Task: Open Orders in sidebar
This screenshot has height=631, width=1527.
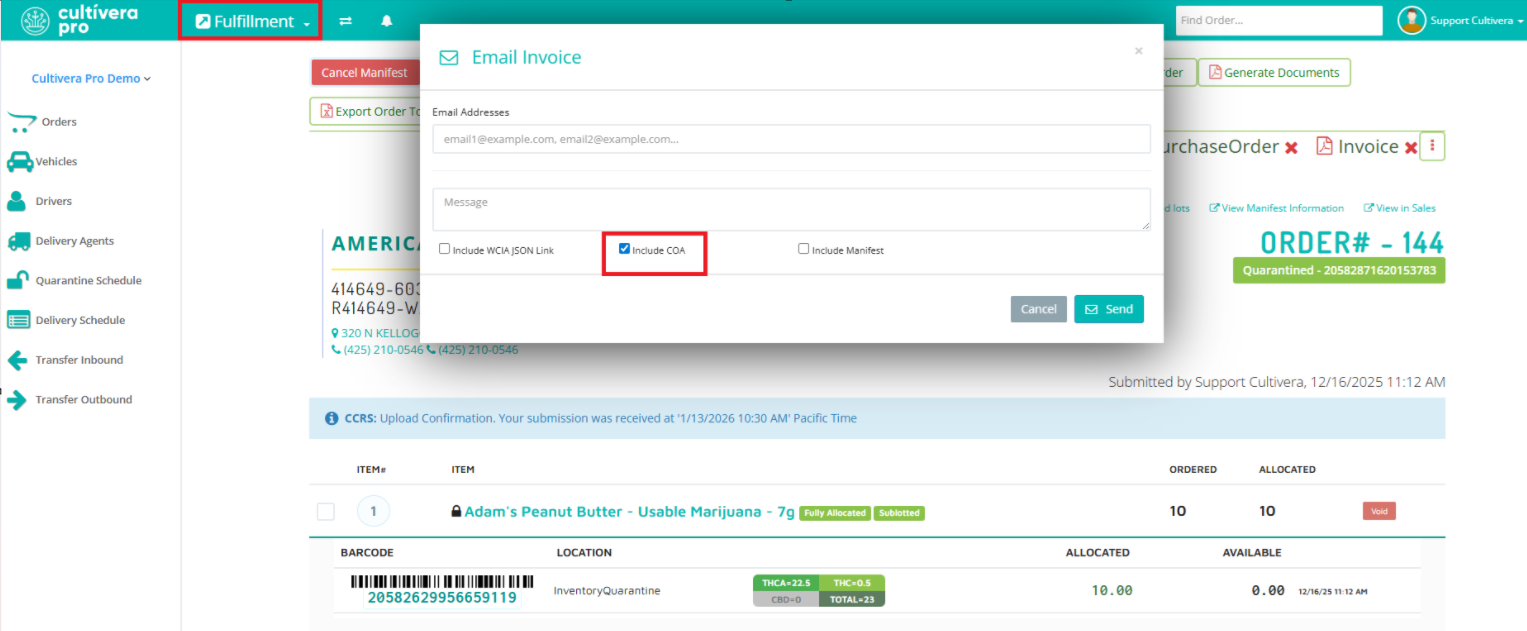Action: (x=59, y=122)
